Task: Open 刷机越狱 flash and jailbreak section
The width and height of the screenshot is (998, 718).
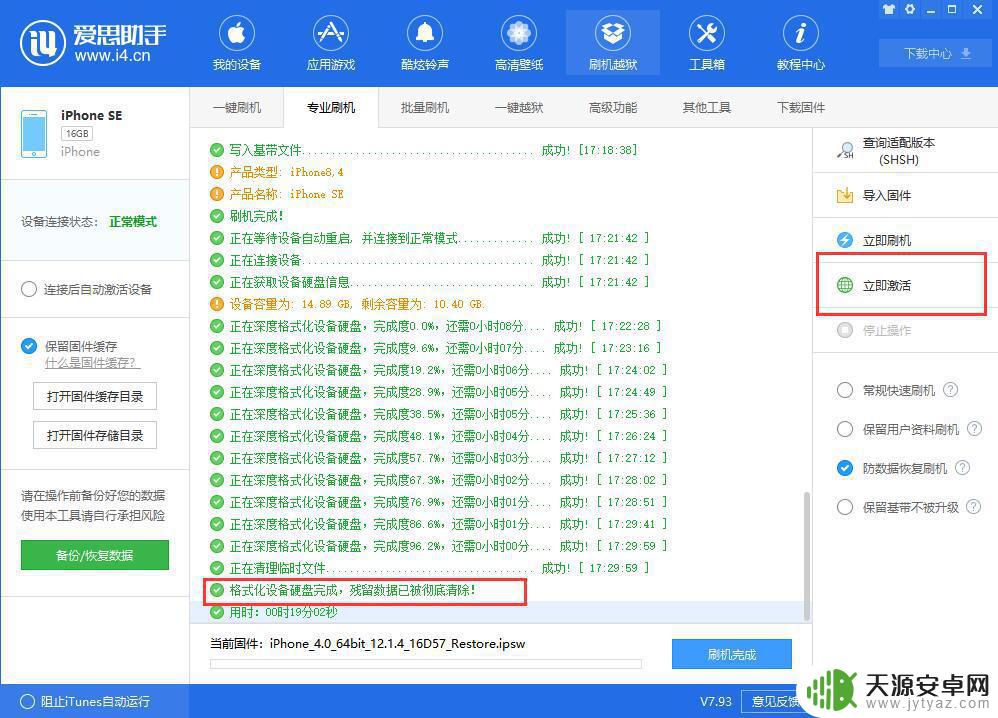Action: tap(613, 43)
